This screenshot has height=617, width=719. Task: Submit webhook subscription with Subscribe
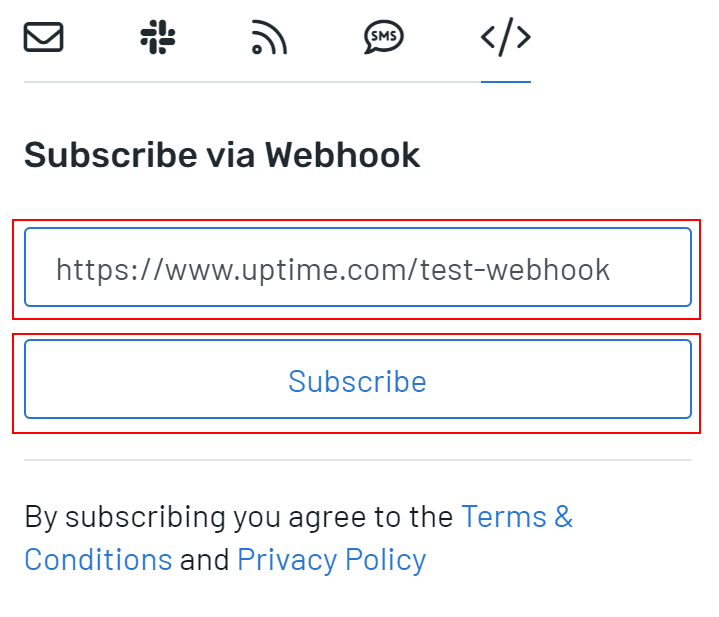(x=357, y=380)
